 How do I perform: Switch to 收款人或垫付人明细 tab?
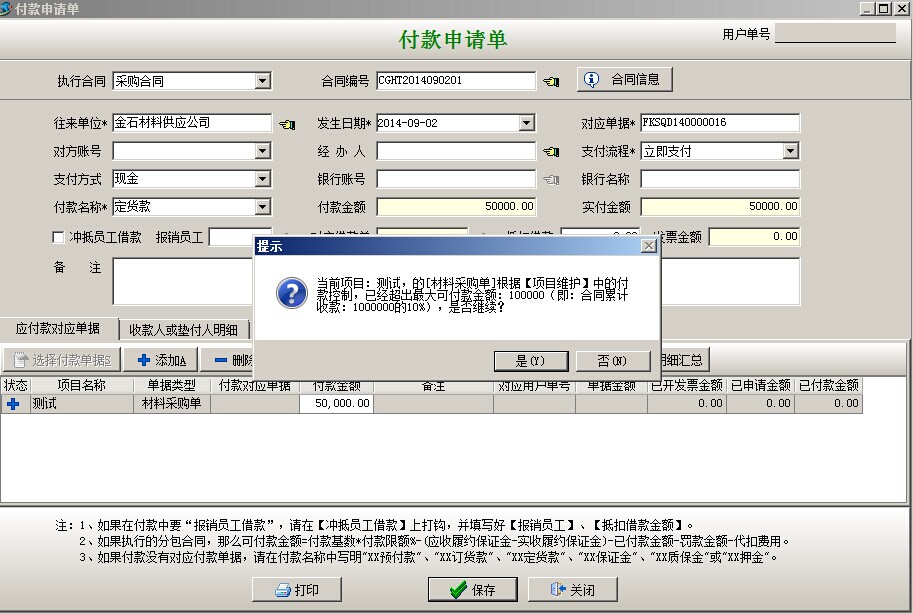(x=183, y=329)
